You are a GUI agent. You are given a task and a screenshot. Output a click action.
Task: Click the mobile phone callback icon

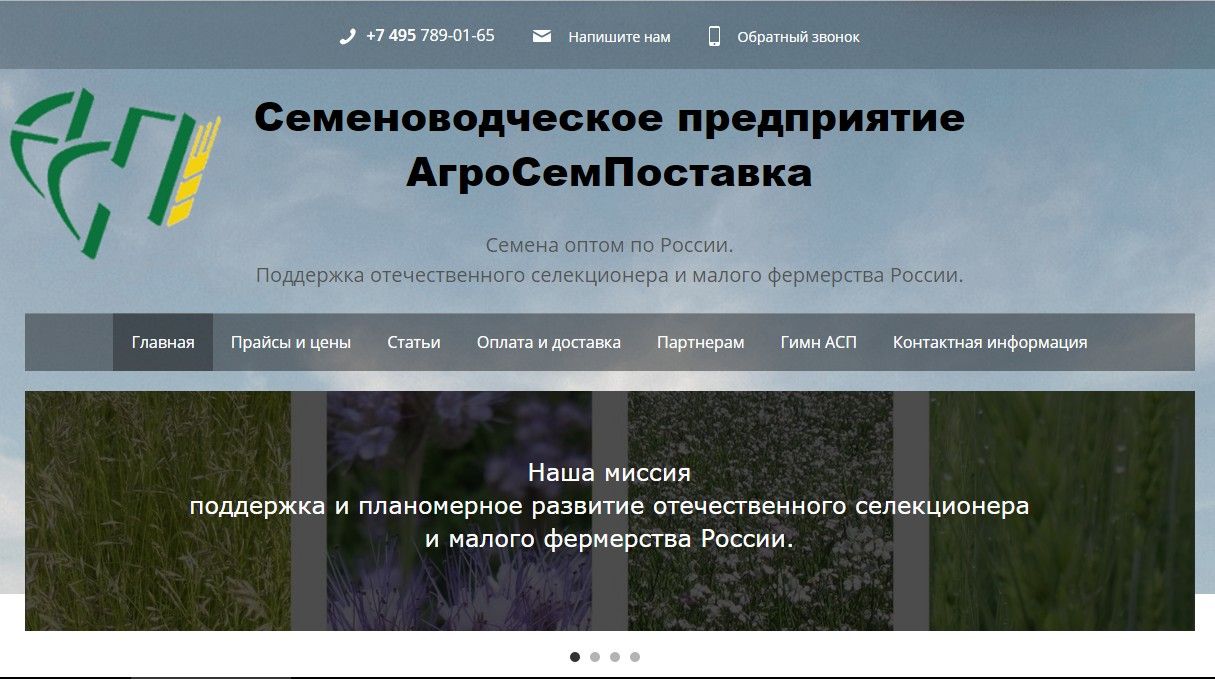[x=714, y=37]
